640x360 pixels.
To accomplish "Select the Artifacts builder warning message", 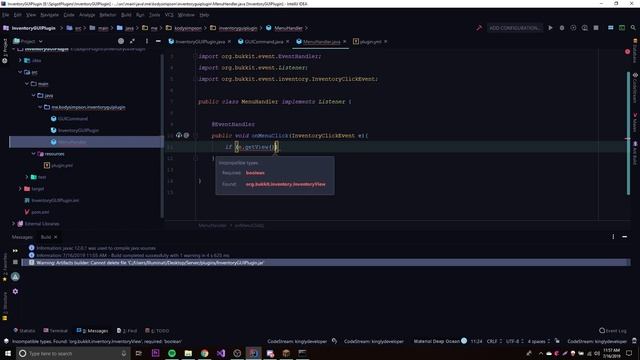I will 326,263.
